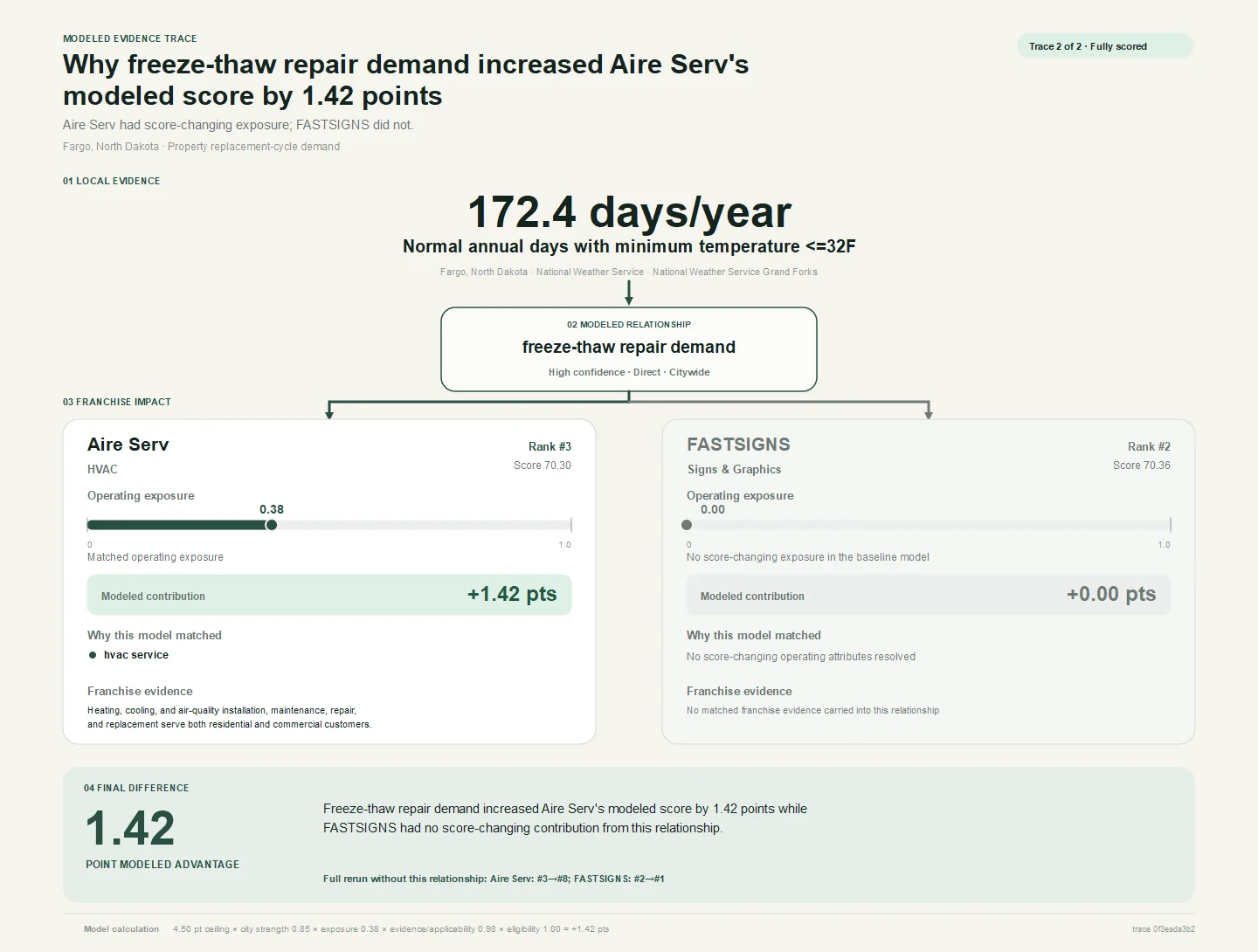Click 'Matched operating exposure' caption

point(156,557)
